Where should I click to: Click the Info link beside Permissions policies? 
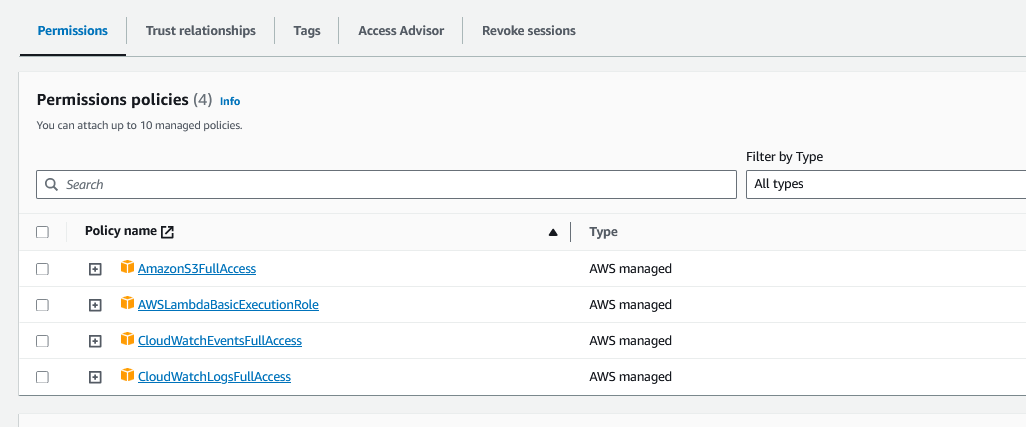pos(230,101)
